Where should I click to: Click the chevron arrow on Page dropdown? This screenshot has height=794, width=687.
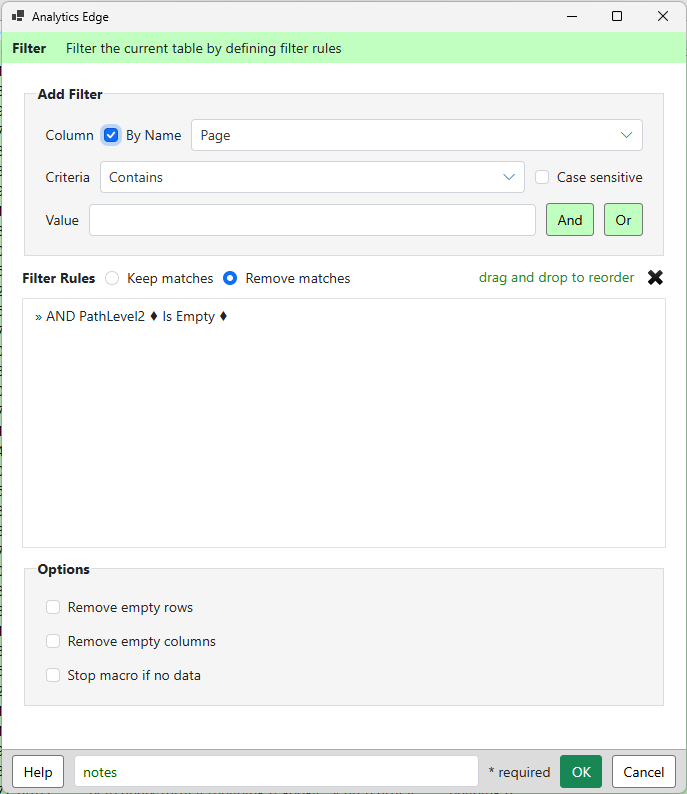(626, 135)
